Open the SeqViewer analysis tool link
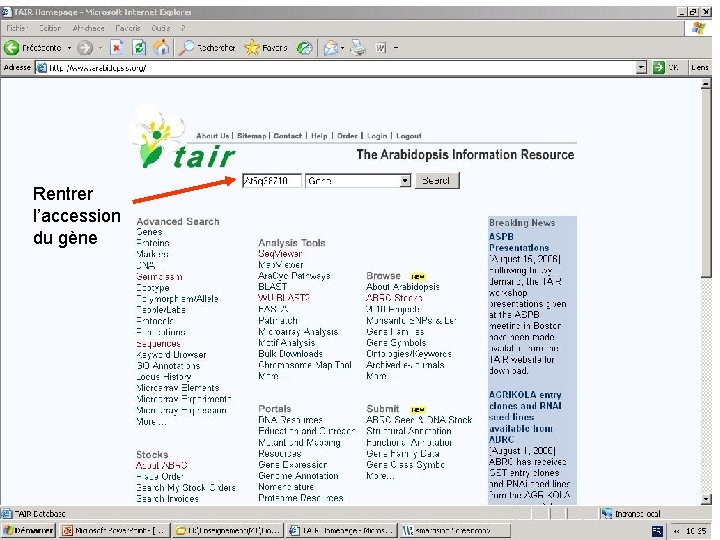The image size is (720, 540). coord(280,253)
